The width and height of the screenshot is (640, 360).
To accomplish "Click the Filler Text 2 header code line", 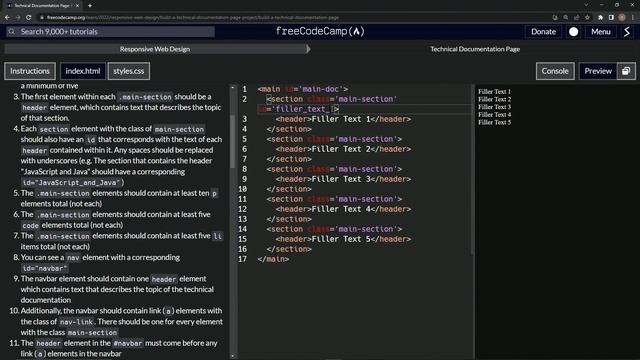I will (343, 149).
